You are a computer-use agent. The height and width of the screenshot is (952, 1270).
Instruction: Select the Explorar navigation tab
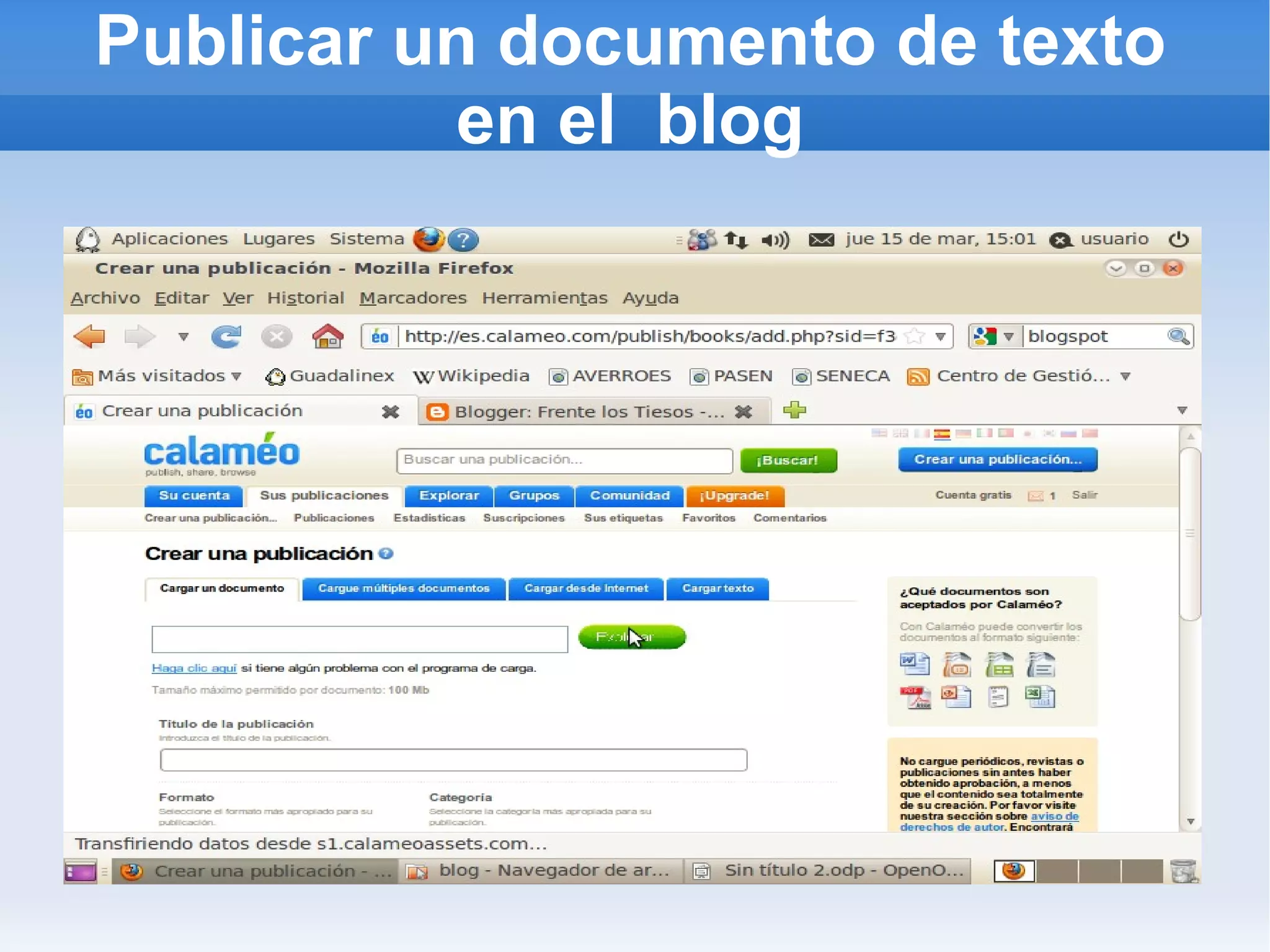(x=449, y=496)
